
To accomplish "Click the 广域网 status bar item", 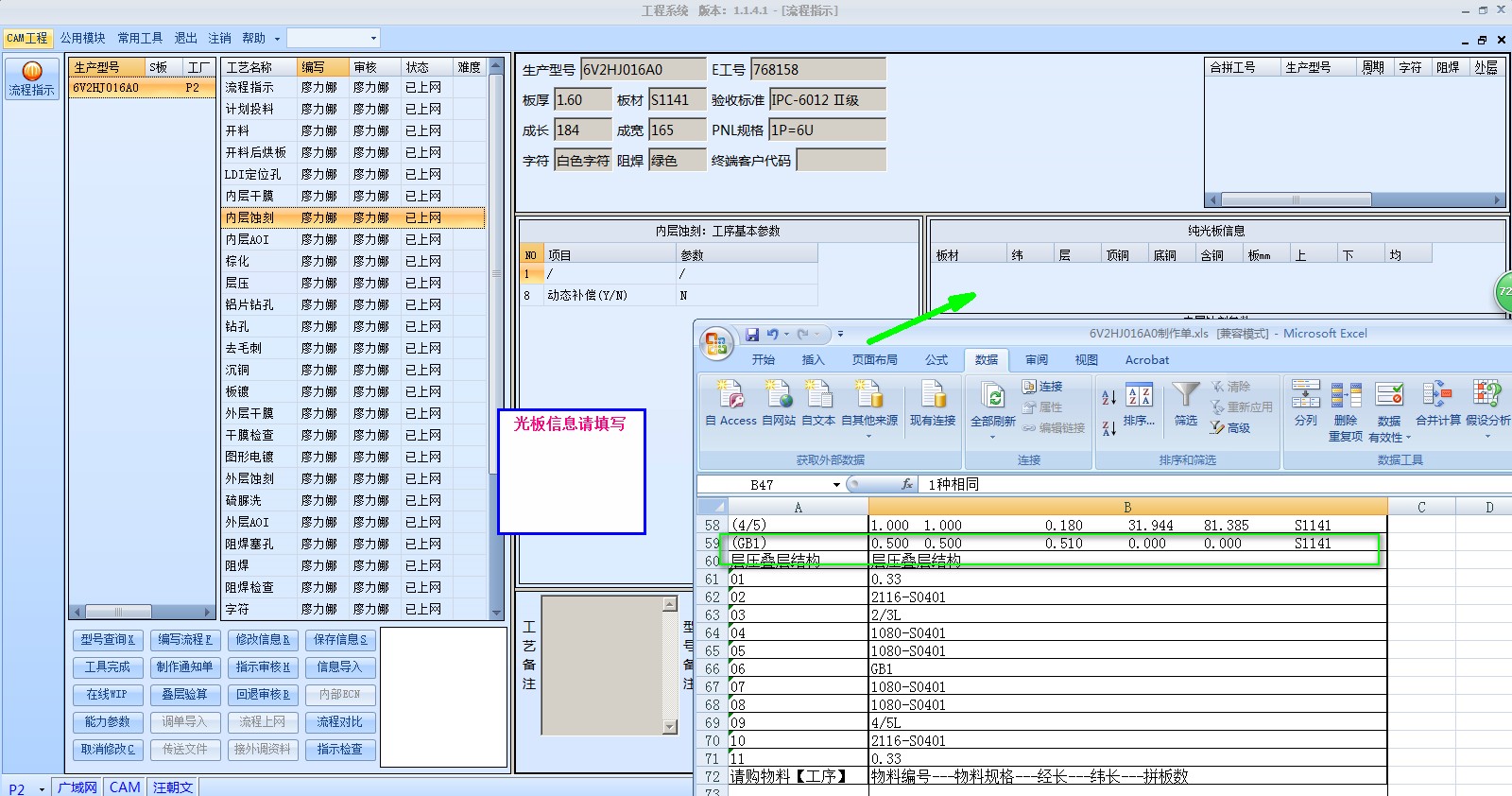I will click(77, 787).
